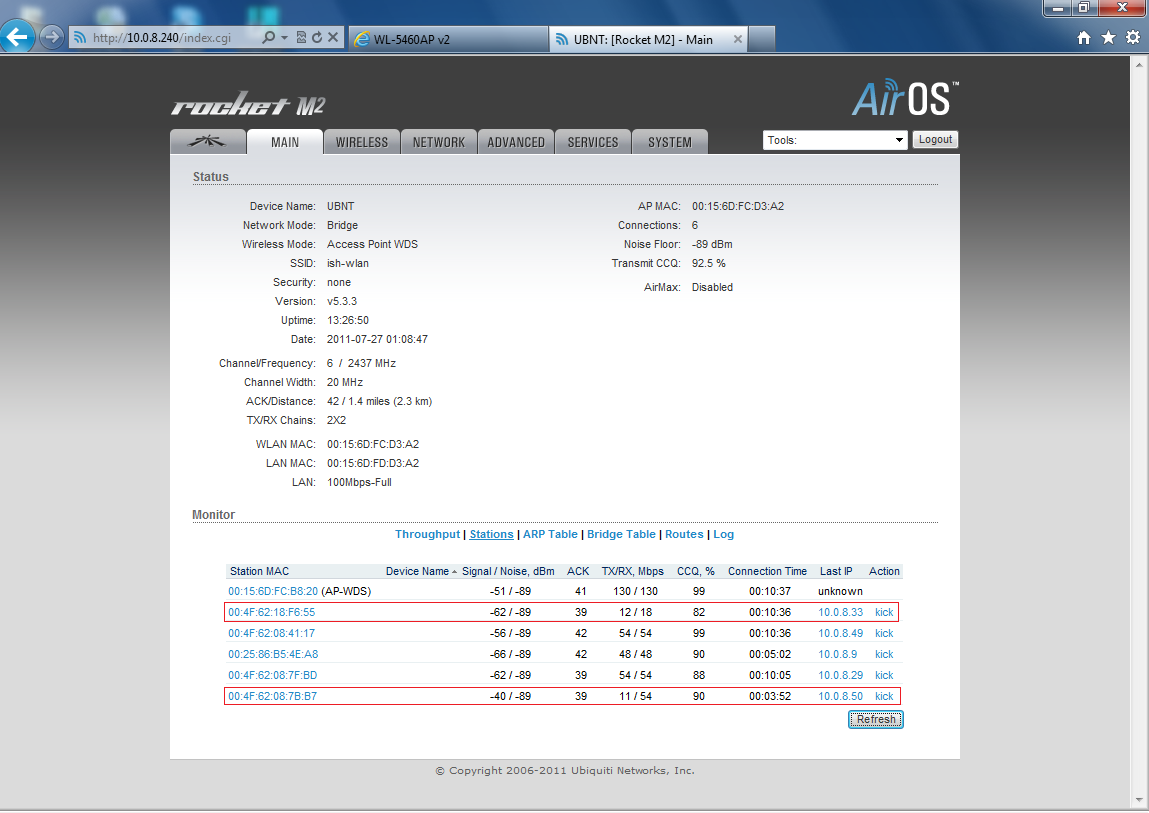Open the browser home page icon
The height and width of the screenshot is (813, 1149).
click(x=1084, y=38)
